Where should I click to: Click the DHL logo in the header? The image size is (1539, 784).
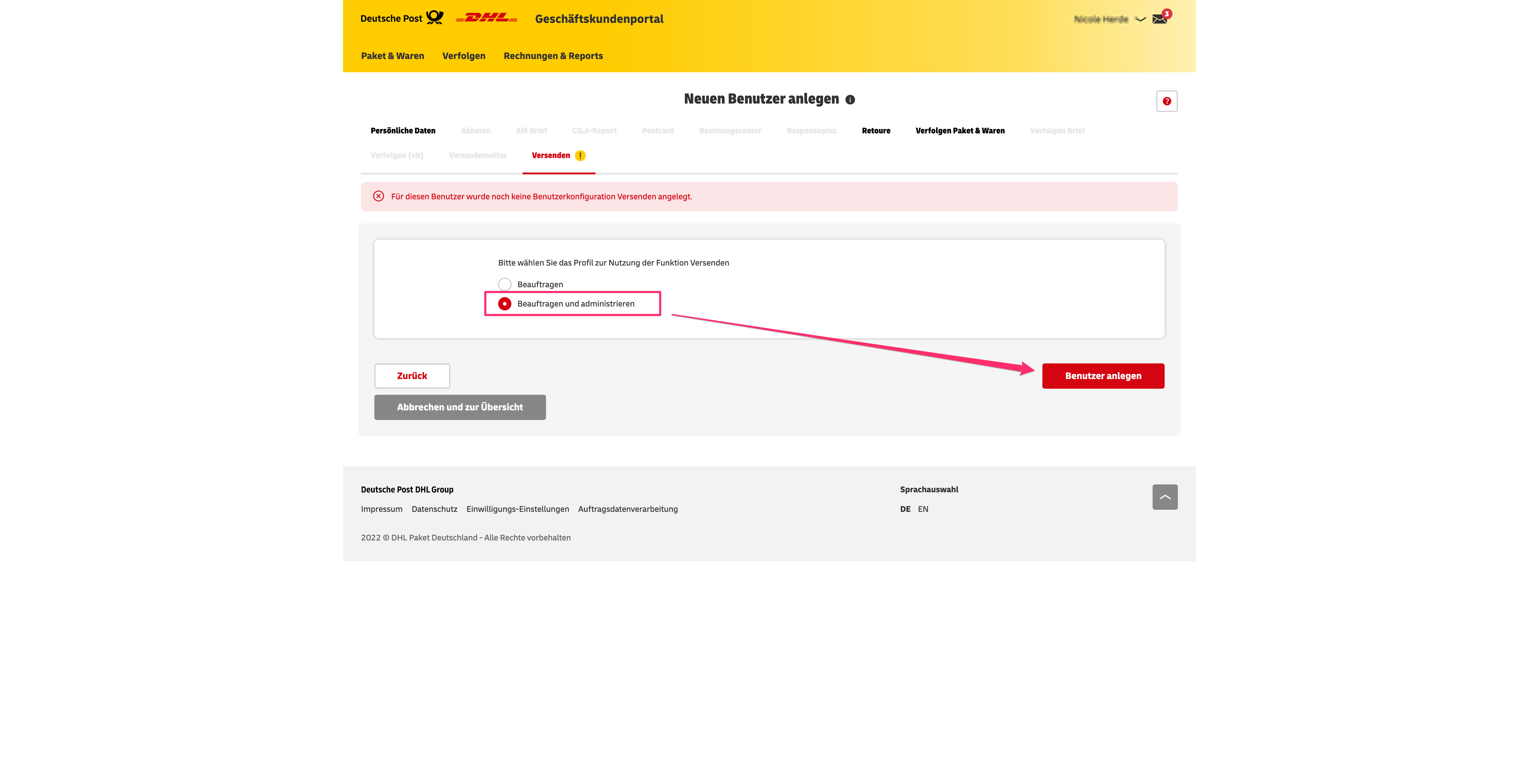486,18
